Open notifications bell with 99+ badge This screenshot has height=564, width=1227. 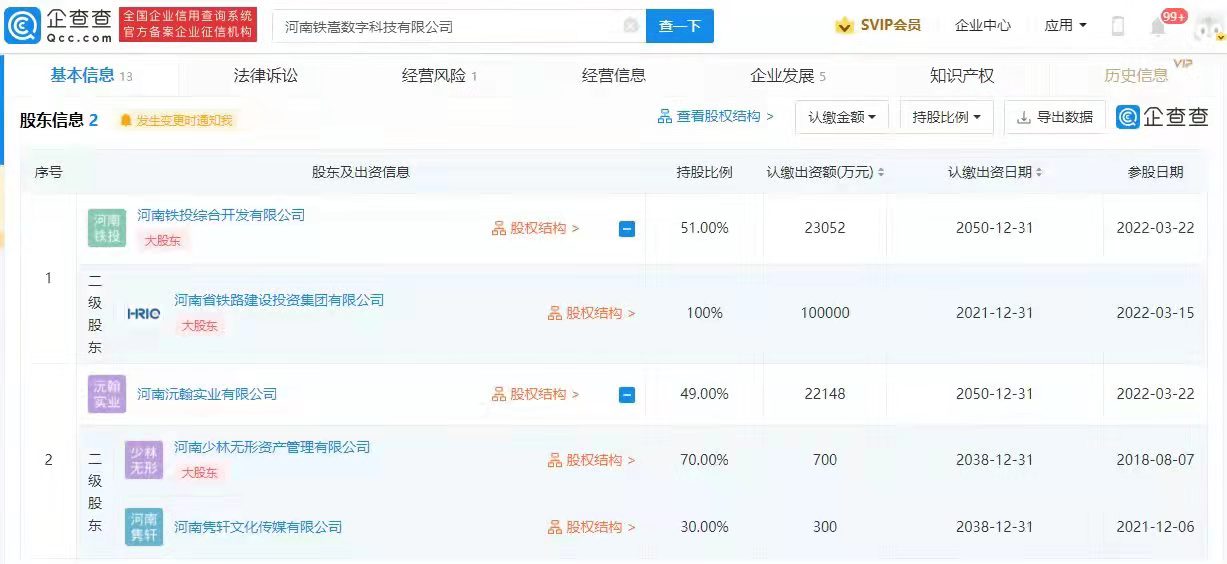(1159, 26)
